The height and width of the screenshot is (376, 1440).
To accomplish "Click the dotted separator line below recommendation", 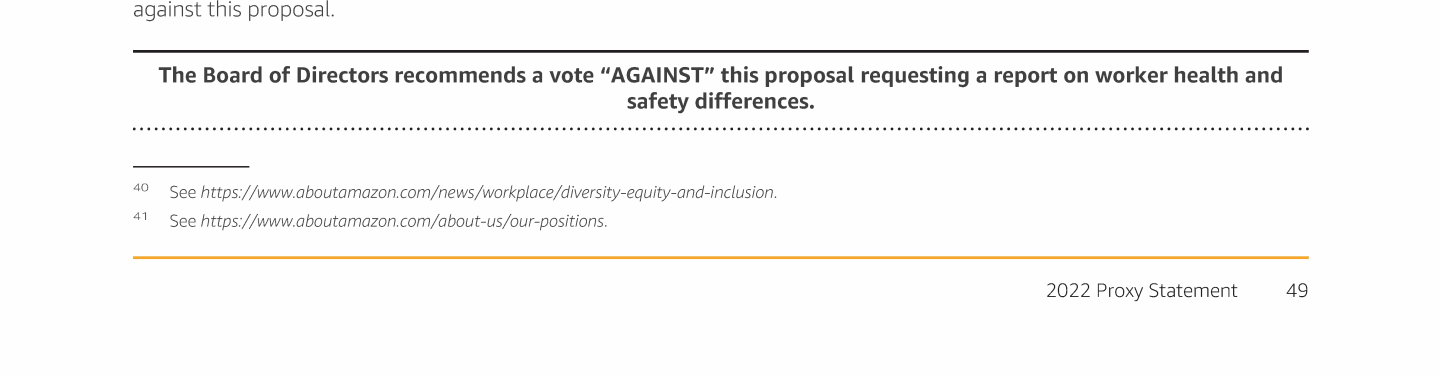I will [x=721, y=129].
